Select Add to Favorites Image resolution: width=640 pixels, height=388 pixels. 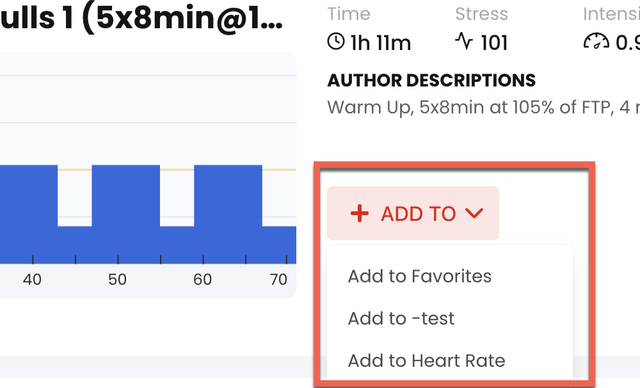point(420,276)
